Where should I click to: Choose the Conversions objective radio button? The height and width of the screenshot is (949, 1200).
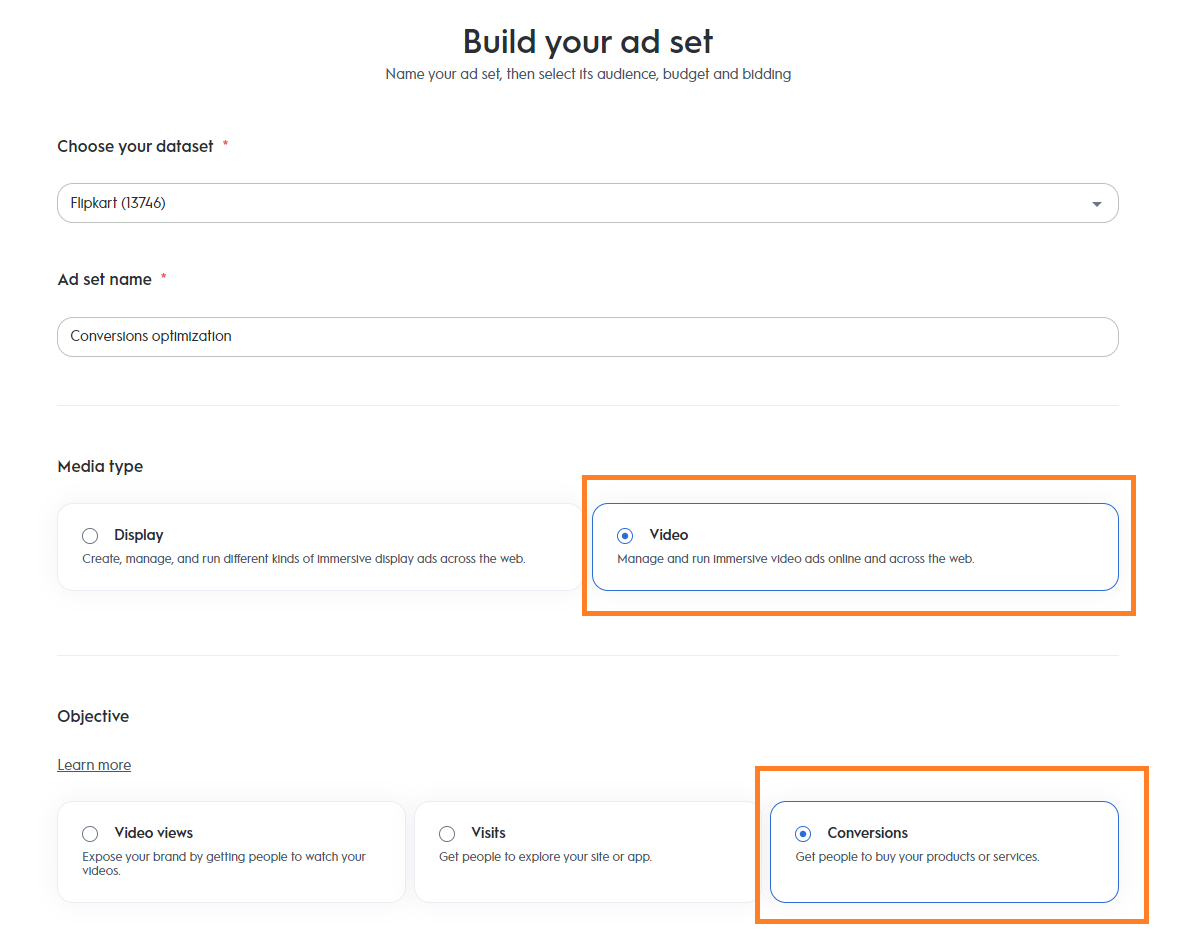point(803,834)
